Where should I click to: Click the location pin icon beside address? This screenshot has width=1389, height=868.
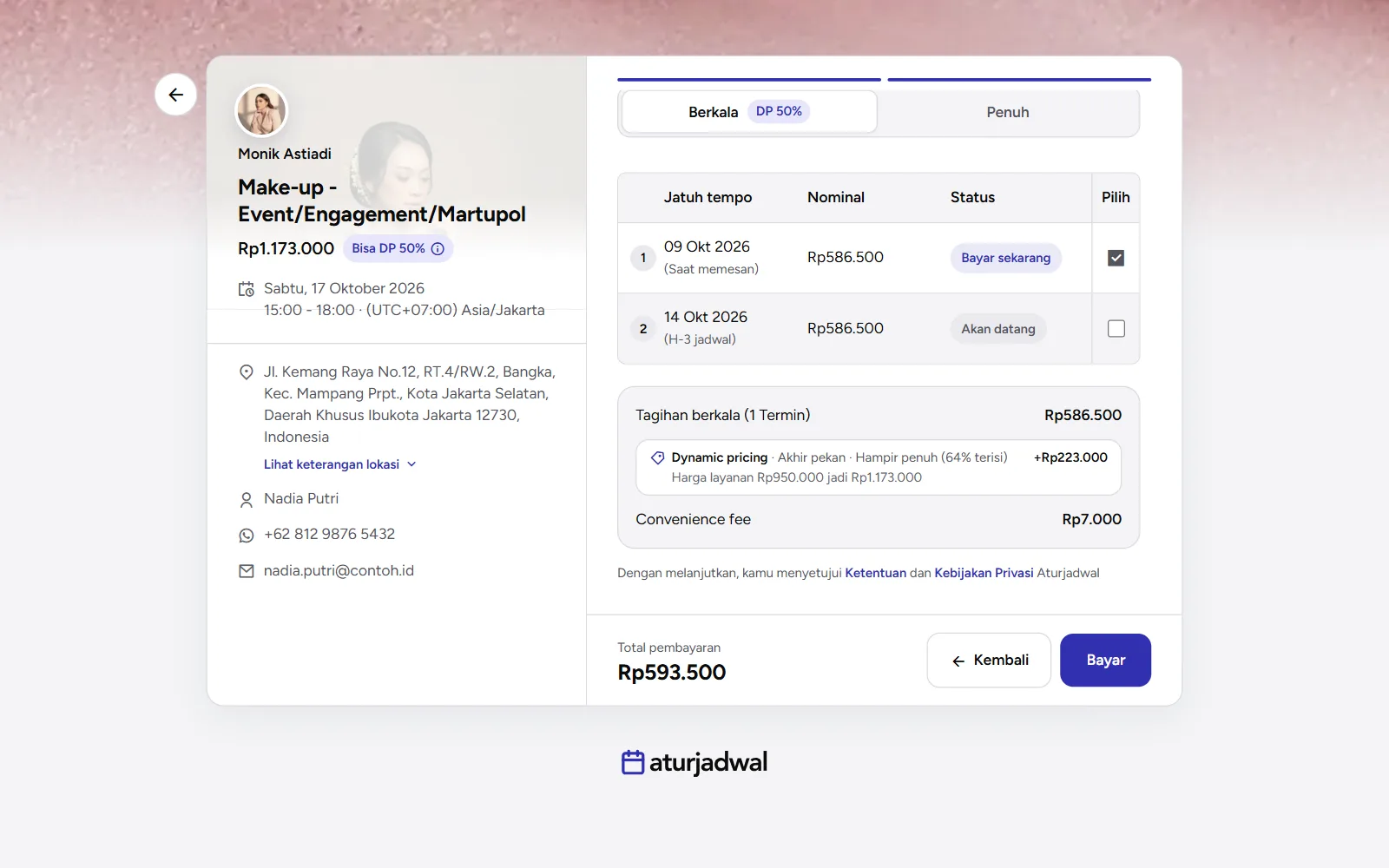[247, 372]
